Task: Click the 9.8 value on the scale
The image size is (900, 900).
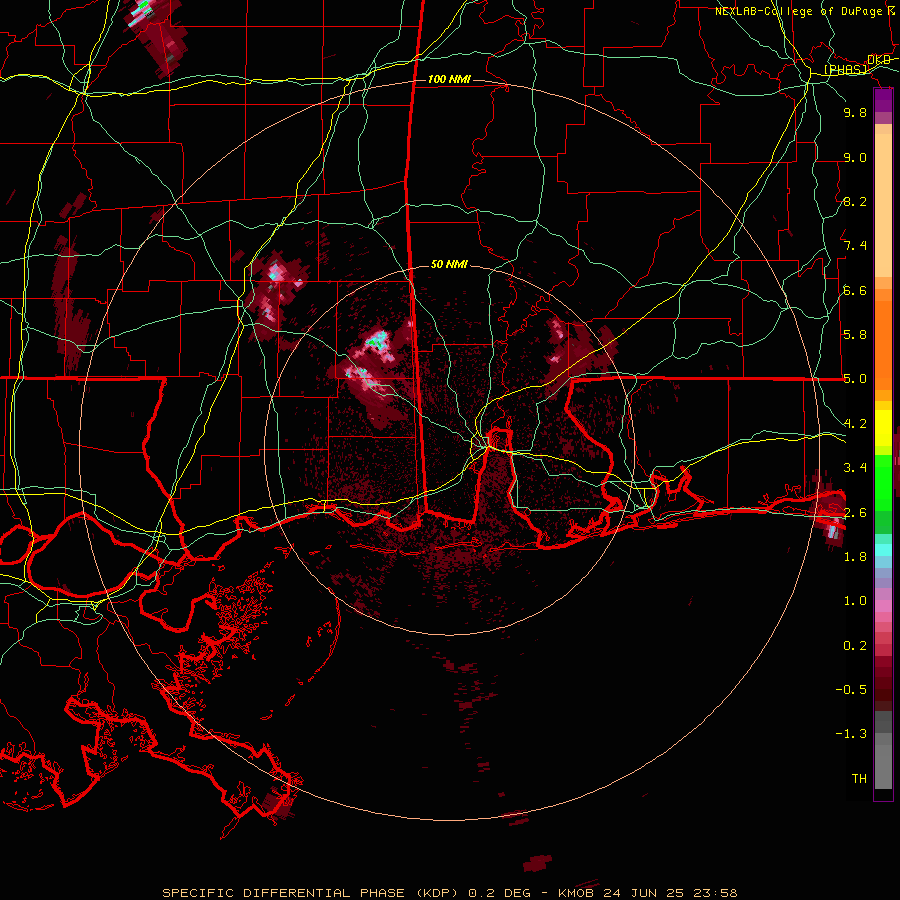Action: point(855,112)
